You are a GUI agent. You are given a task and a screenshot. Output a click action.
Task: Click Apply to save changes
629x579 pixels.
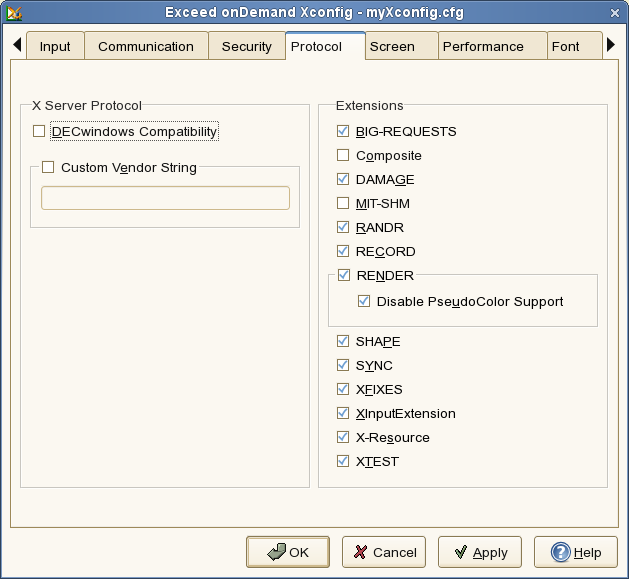coord(480,552)
